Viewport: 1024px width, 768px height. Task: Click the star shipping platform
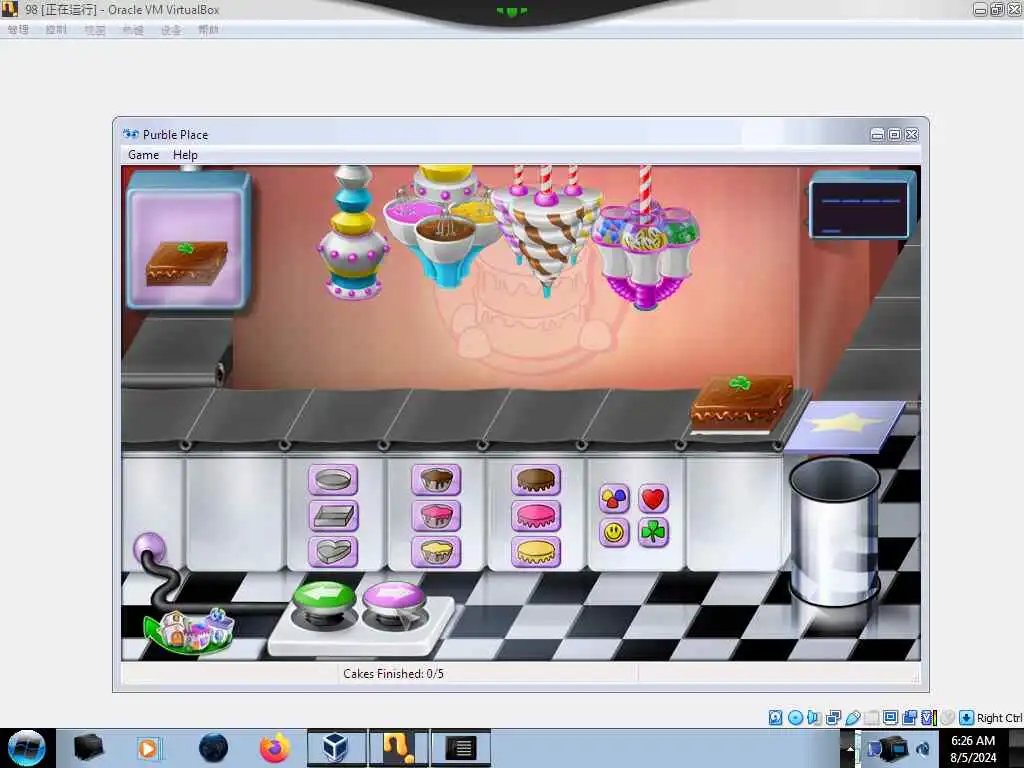(x=845, y=426)
